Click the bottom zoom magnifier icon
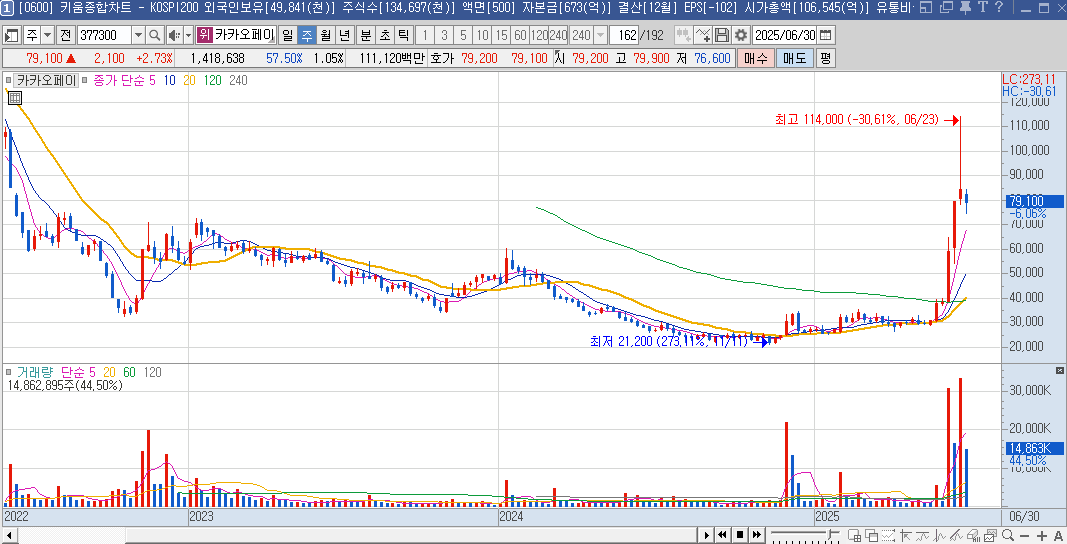Screen dimensions: 1067x544 click(x=1007, y=535)
